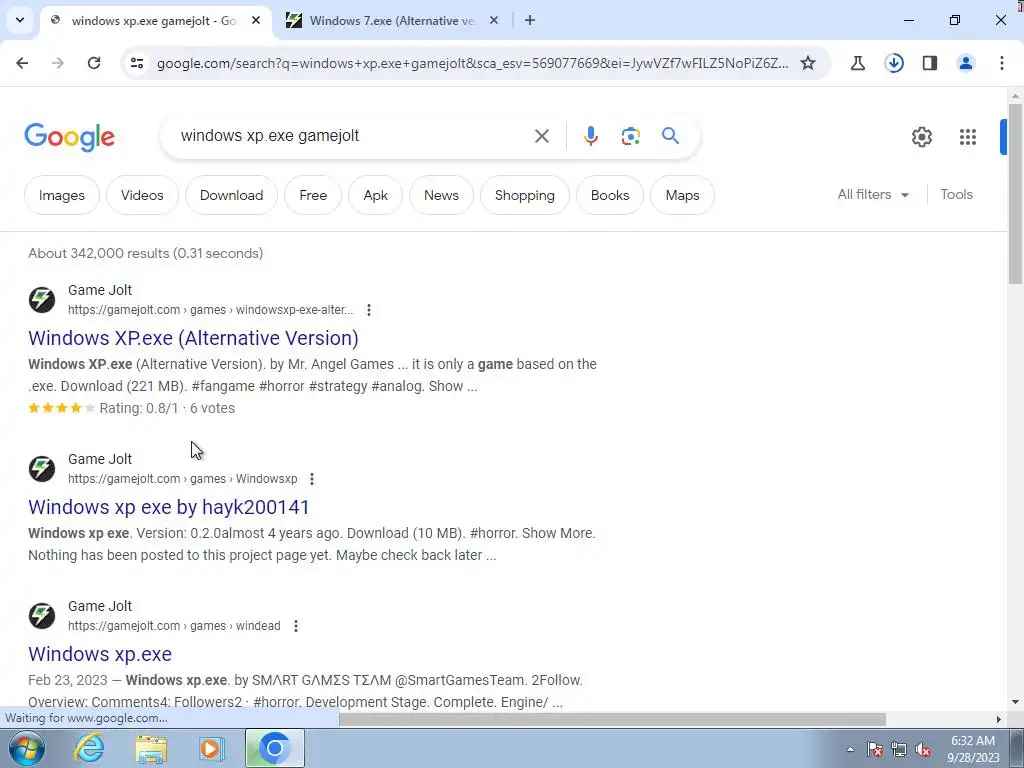
Task: Click horizontal scrollbar right arrow
Action: pos(999,719)
